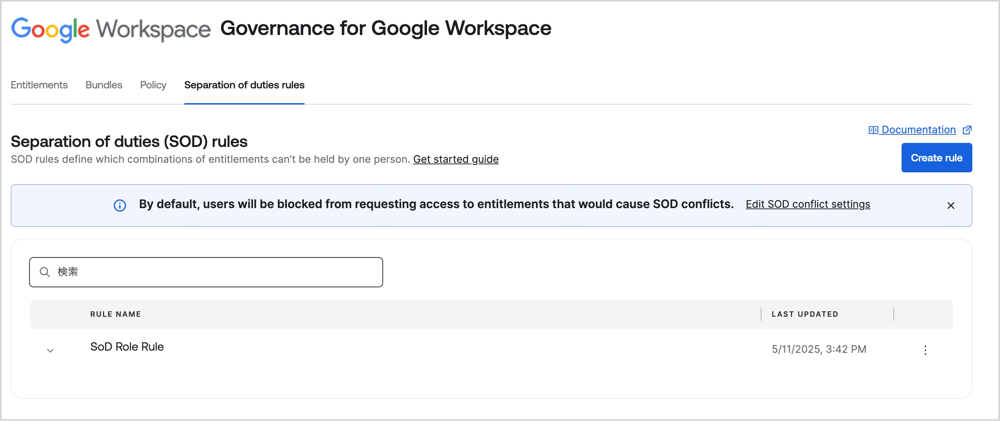Open the Policy tab
Viewport: 1000px width, 421px height.
click(x=153, y=85)
